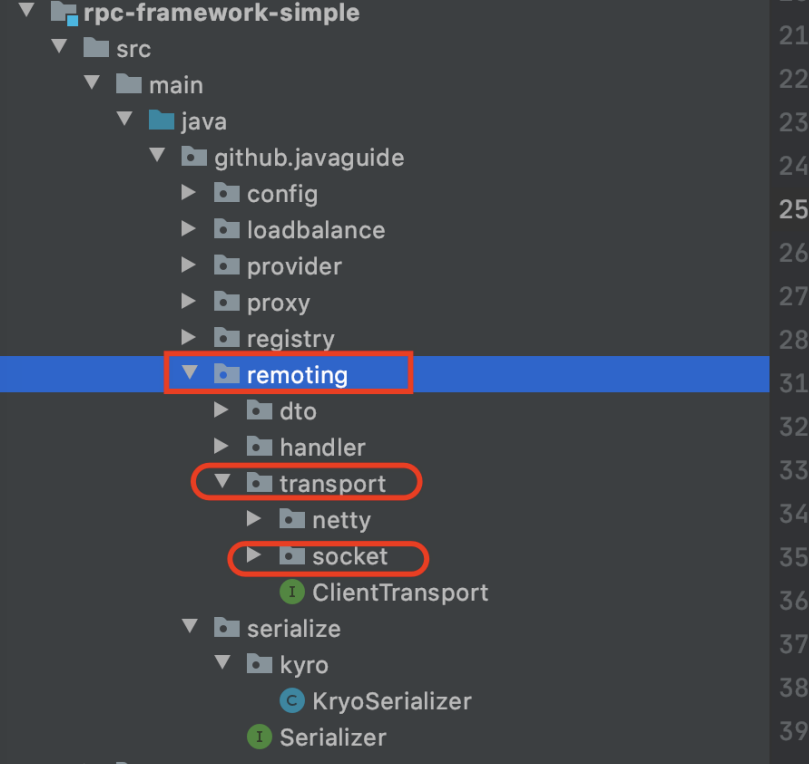Expand the socket package arrow

coord(253,555)
